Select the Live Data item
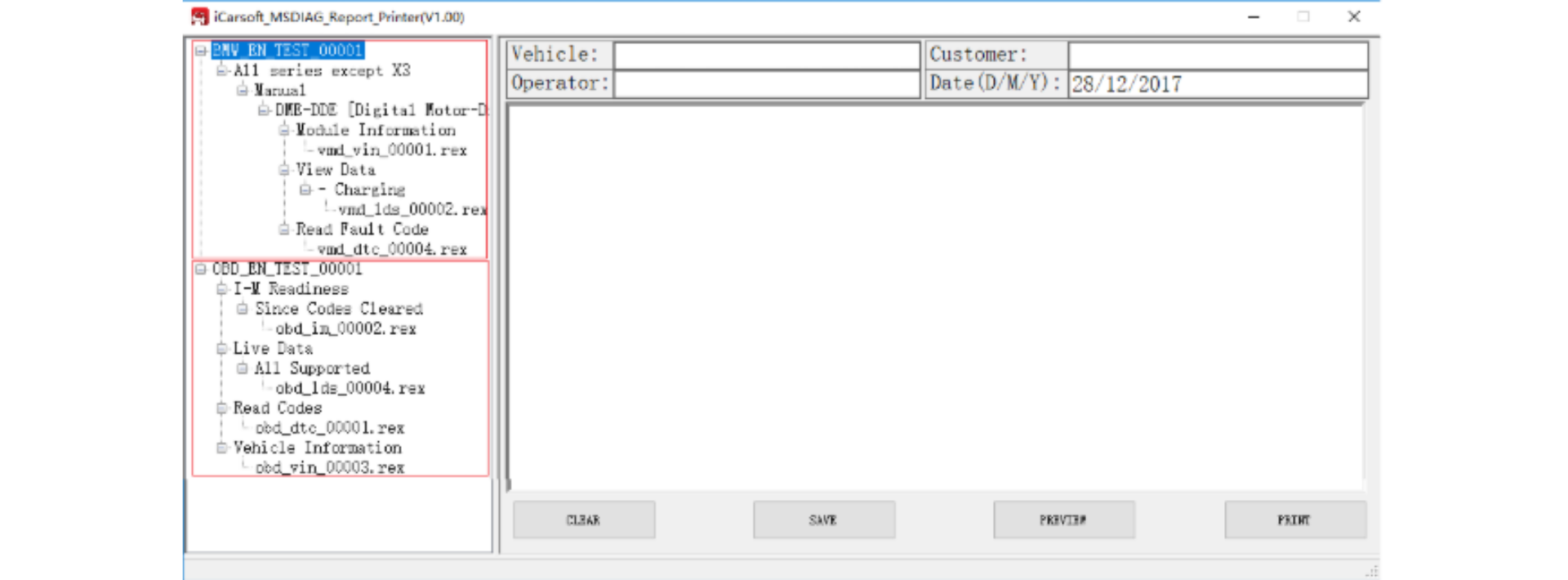 click(x=273, y=349)
